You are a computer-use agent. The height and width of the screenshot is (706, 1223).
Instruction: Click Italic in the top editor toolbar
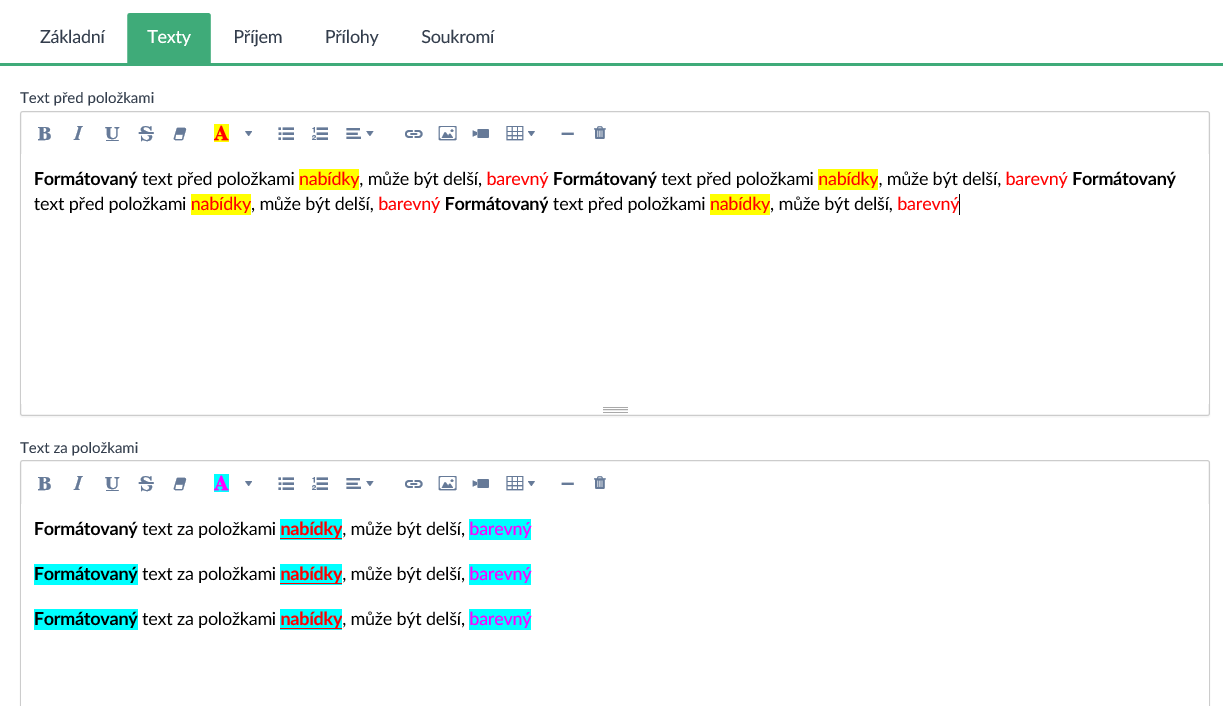click(77, 133)
